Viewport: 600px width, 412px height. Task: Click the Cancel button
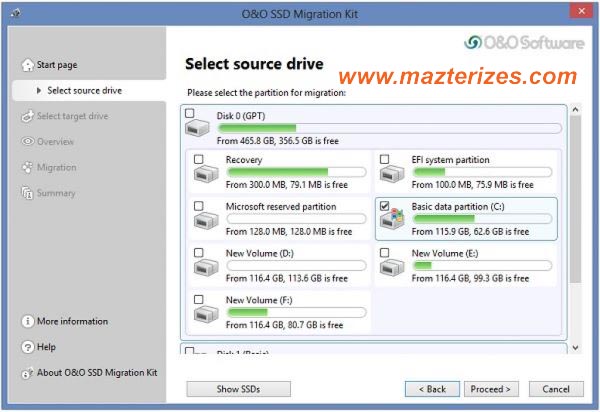pyautogui.click(x=556, y=389)
